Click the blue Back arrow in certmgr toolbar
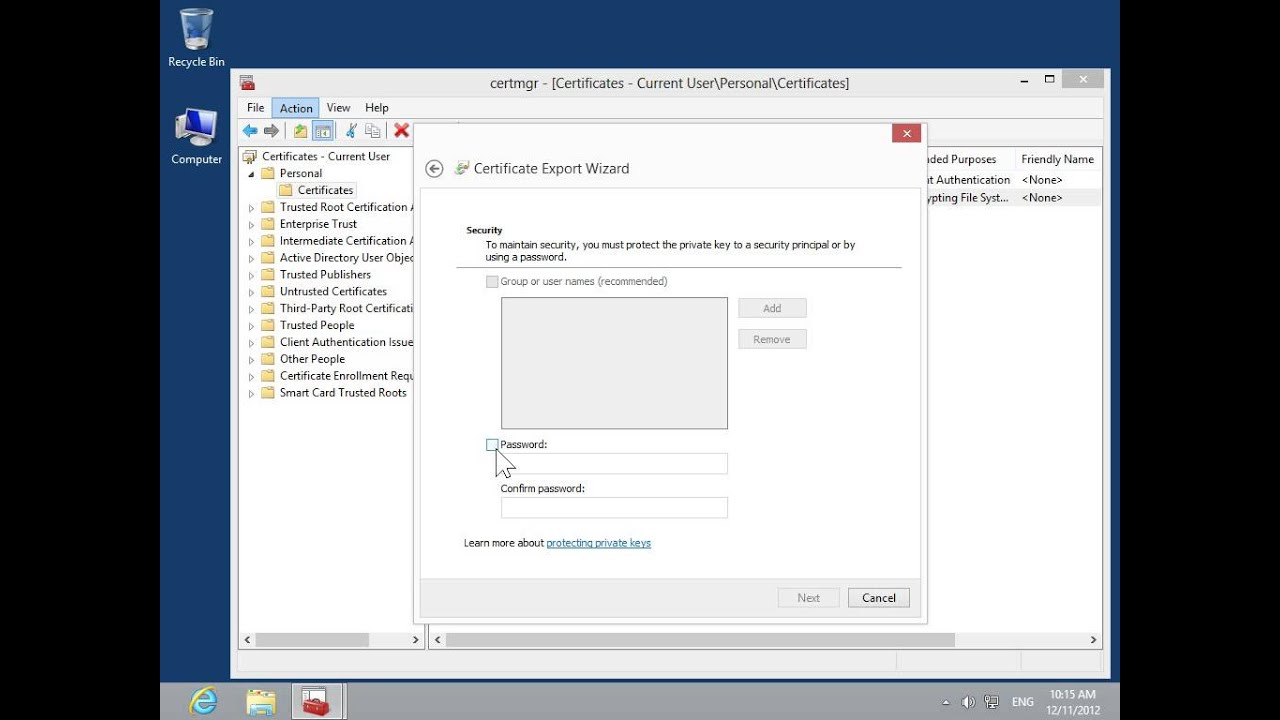 pyautogui.click(x=250, y=131)
